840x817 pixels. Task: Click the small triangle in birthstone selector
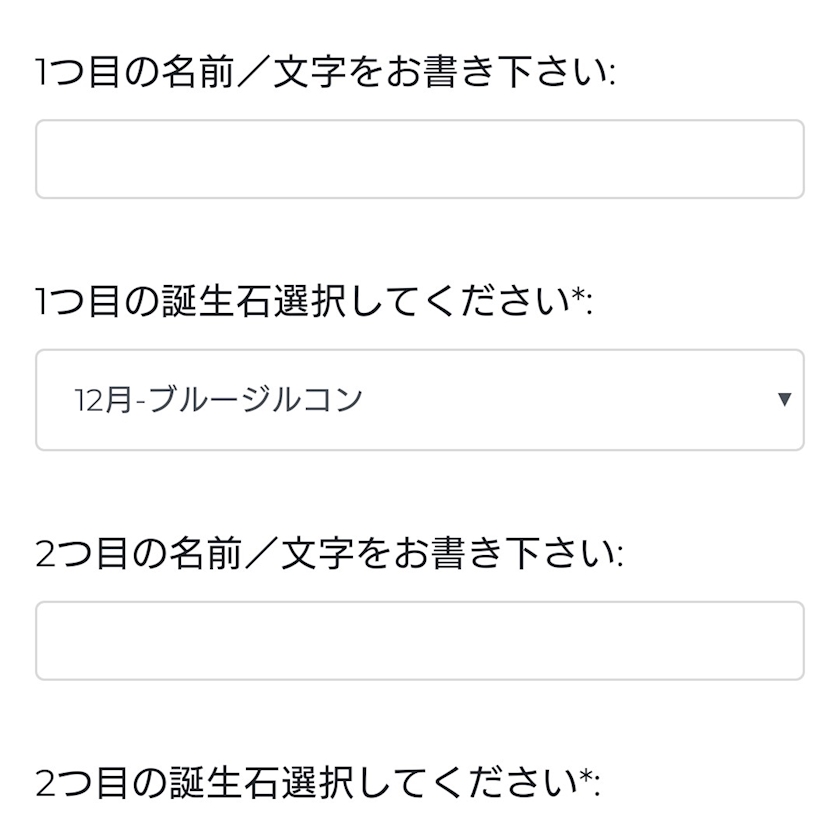point(784,400)
